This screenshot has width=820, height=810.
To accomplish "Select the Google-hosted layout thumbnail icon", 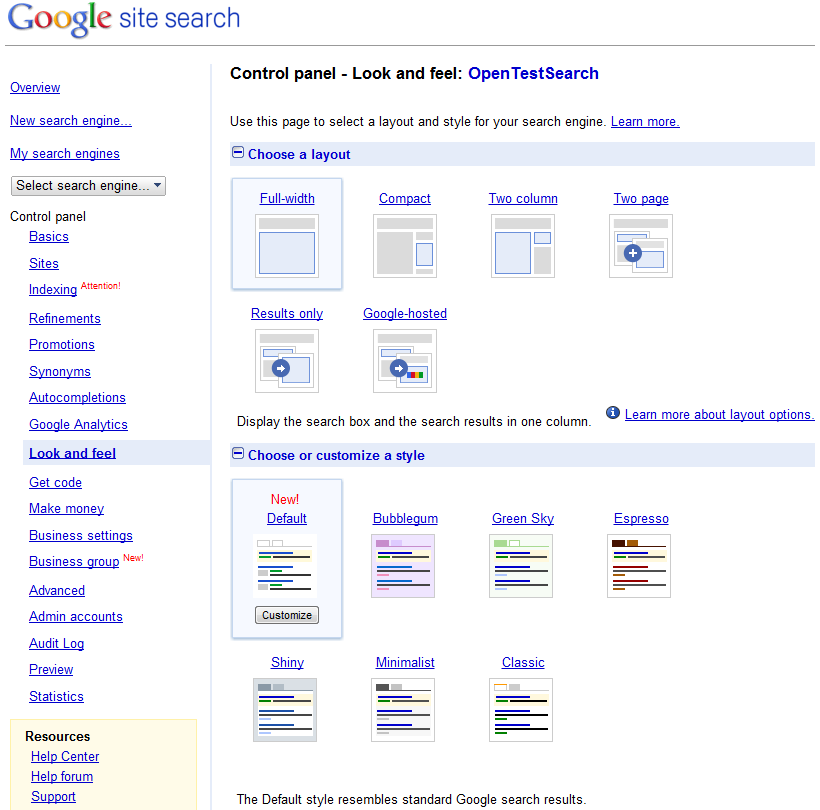I will [x=405, y=360].
